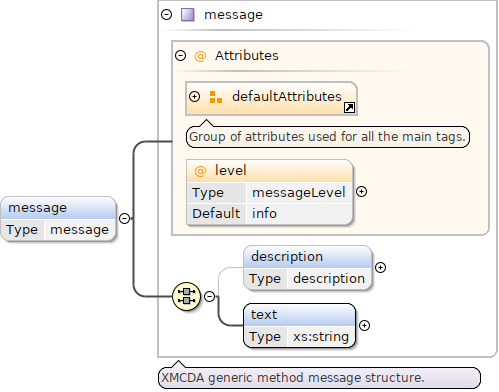Click the purple complex type icon
The height and width of the screenshot is (392, 499).
(188, 15)
